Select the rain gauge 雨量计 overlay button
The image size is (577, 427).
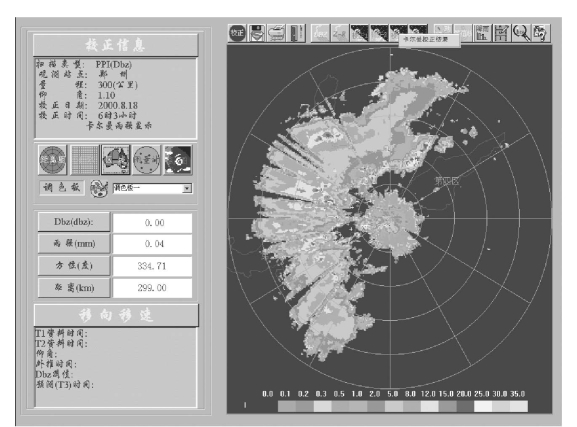pyautogui.click(x=146, y=160)
